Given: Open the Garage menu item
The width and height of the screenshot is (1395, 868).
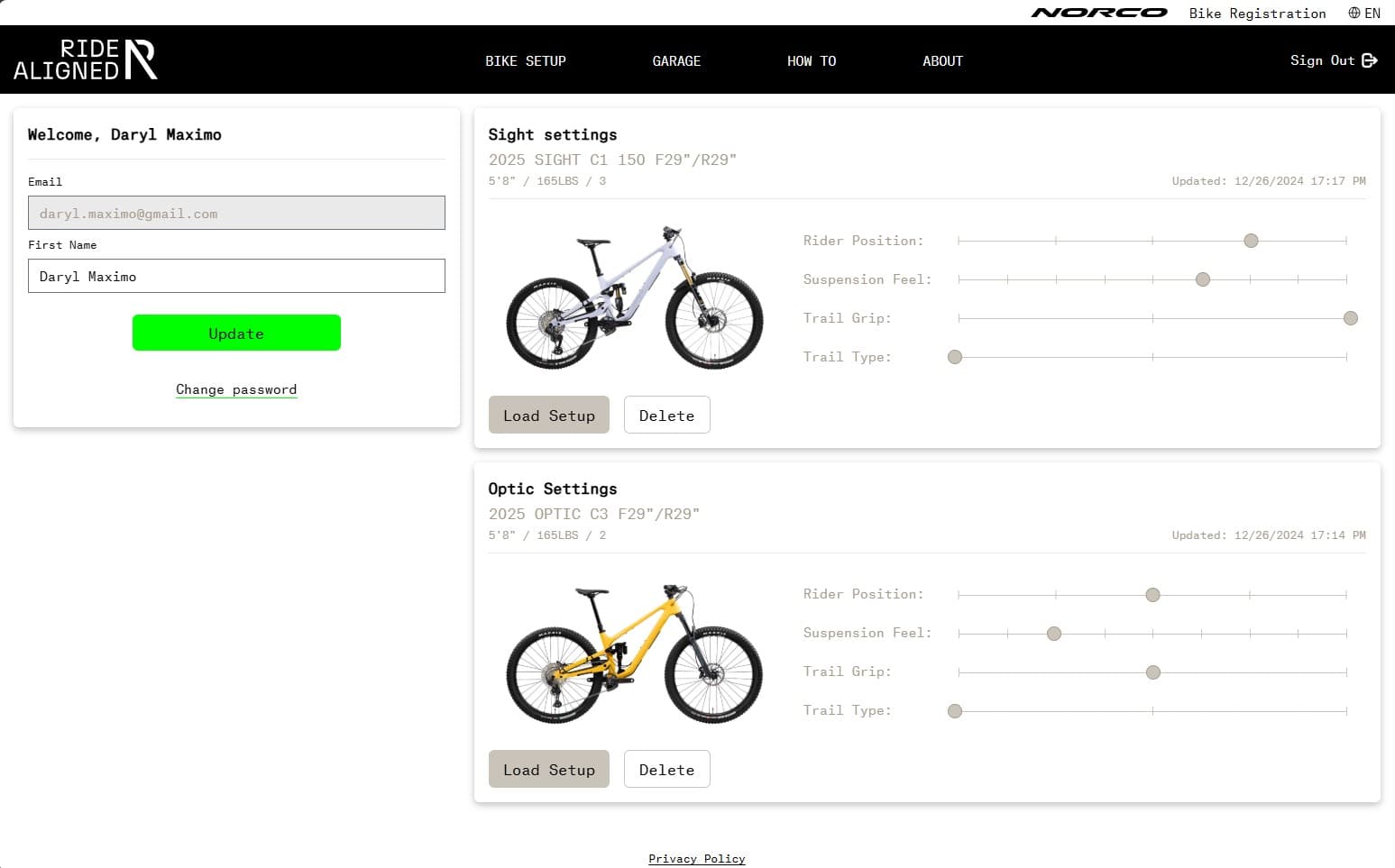Looking at the screenshot, I should click(x=676, y=60).
